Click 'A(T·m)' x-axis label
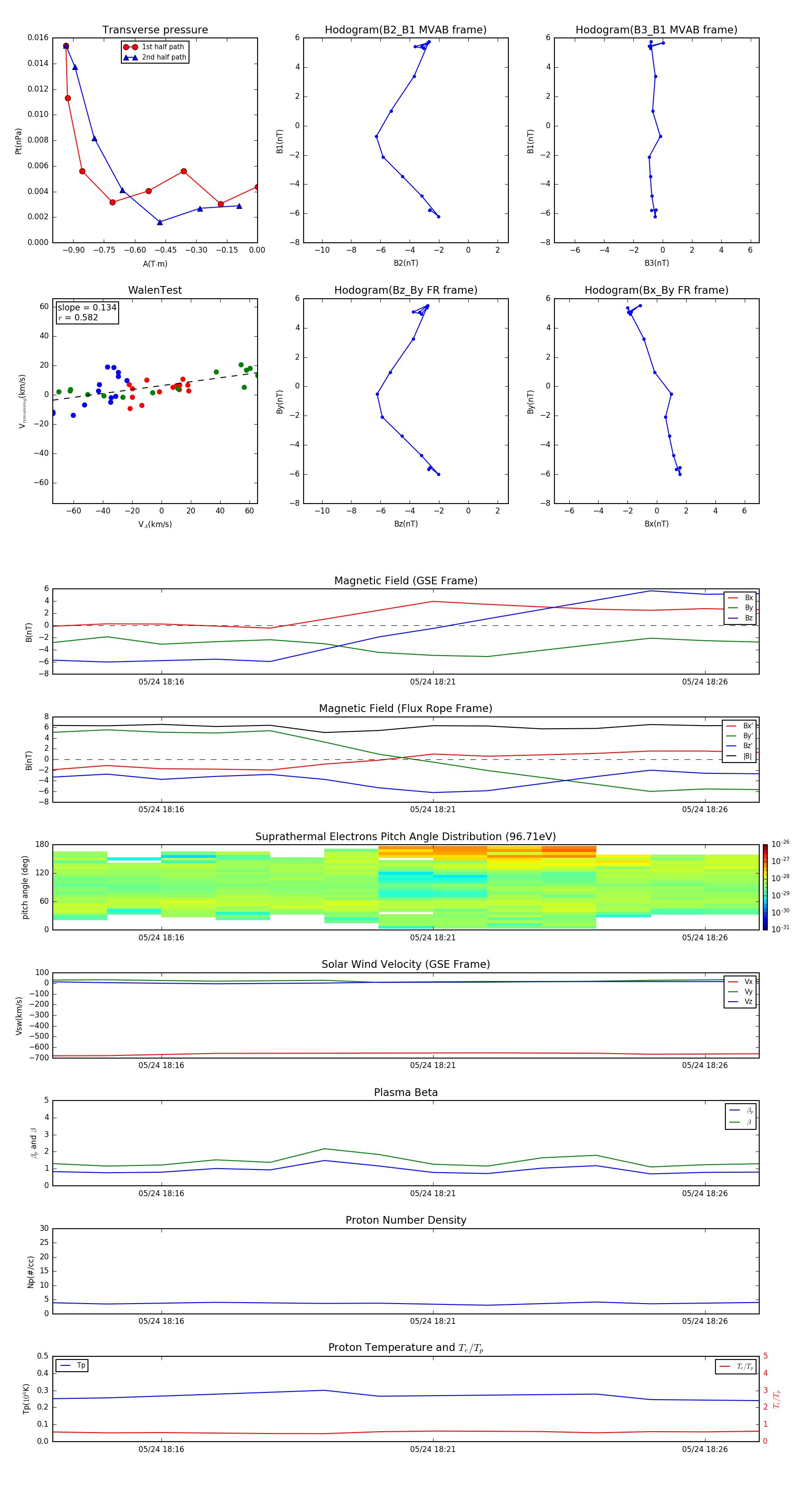Viewport: 812px width, 1489px height. (155, 264)
